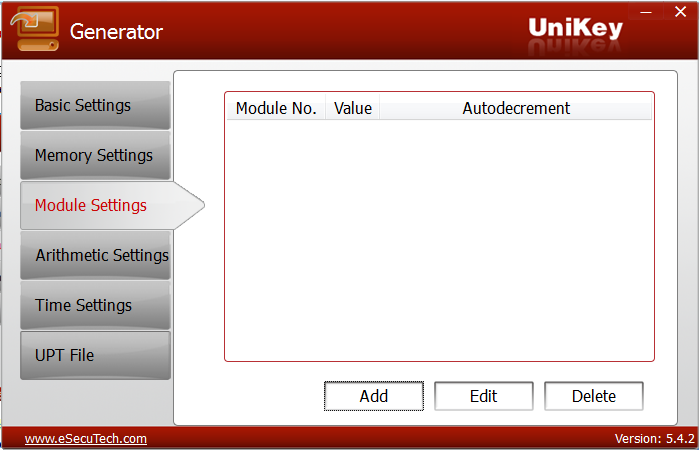Click the Version: 5.4.2 label
The width and height of the screenshot is (699, 450).
click(654, 439)
